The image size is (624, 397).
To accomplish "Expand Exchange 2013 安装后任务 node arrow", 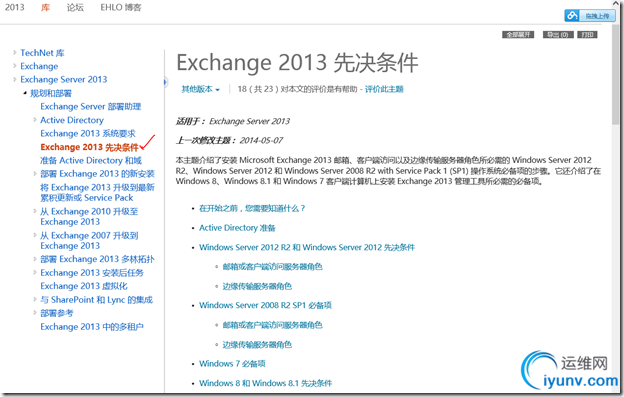I will pos(35,272).
